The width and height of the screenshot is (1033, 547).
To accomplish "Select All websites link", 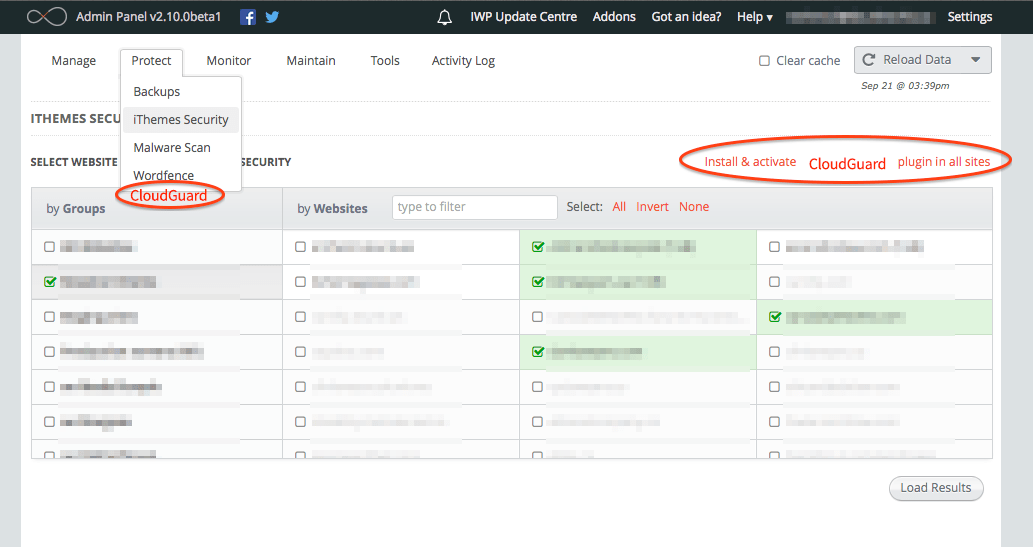I will point(619,207).
